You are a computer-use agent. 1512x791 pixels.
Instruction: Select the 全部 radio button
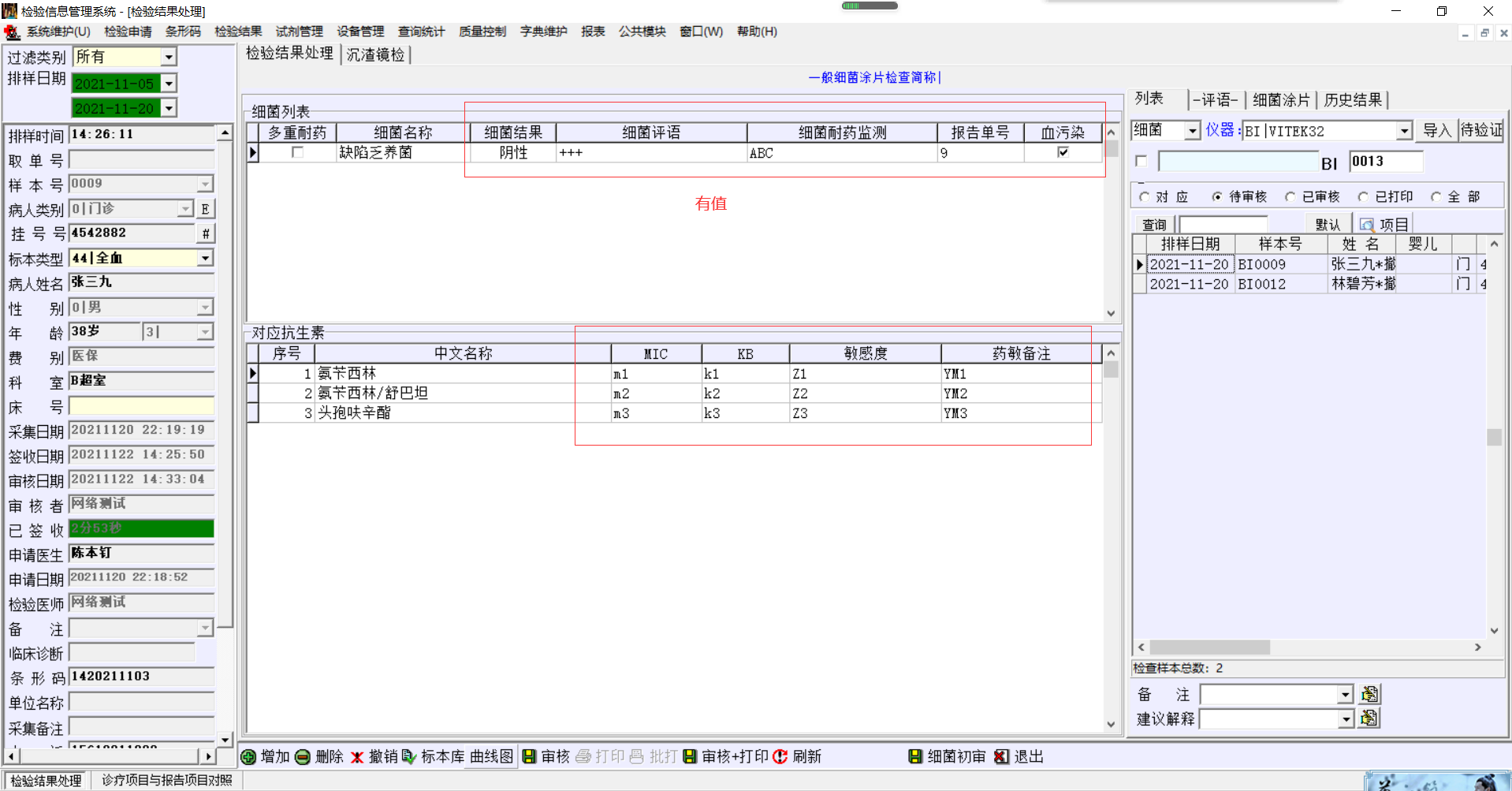coord(1436,196)
